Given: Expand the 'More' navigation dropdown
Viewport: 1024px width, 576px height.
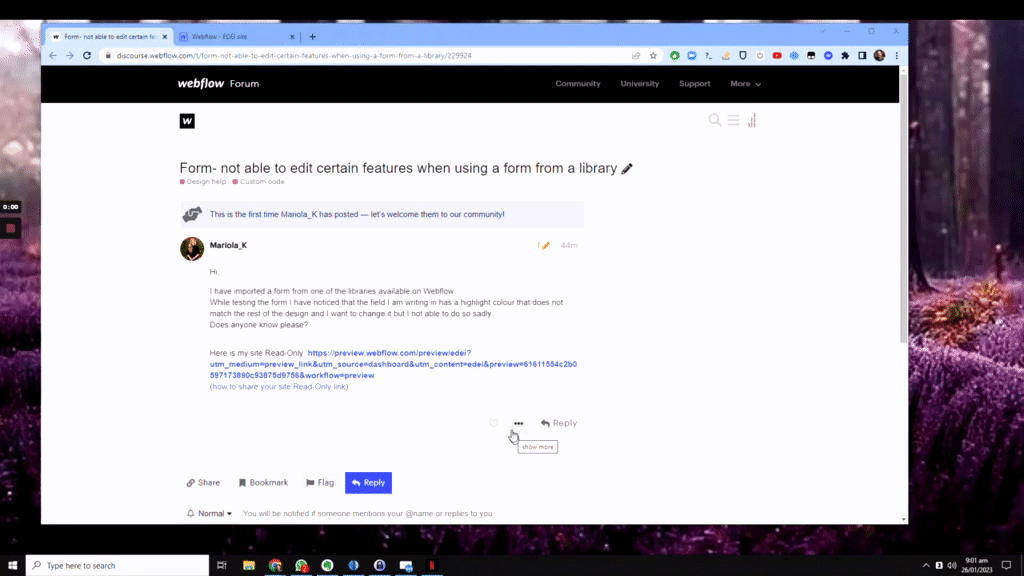Looking at the screenshot, I should pyautogui.click(x=745, y=83).
